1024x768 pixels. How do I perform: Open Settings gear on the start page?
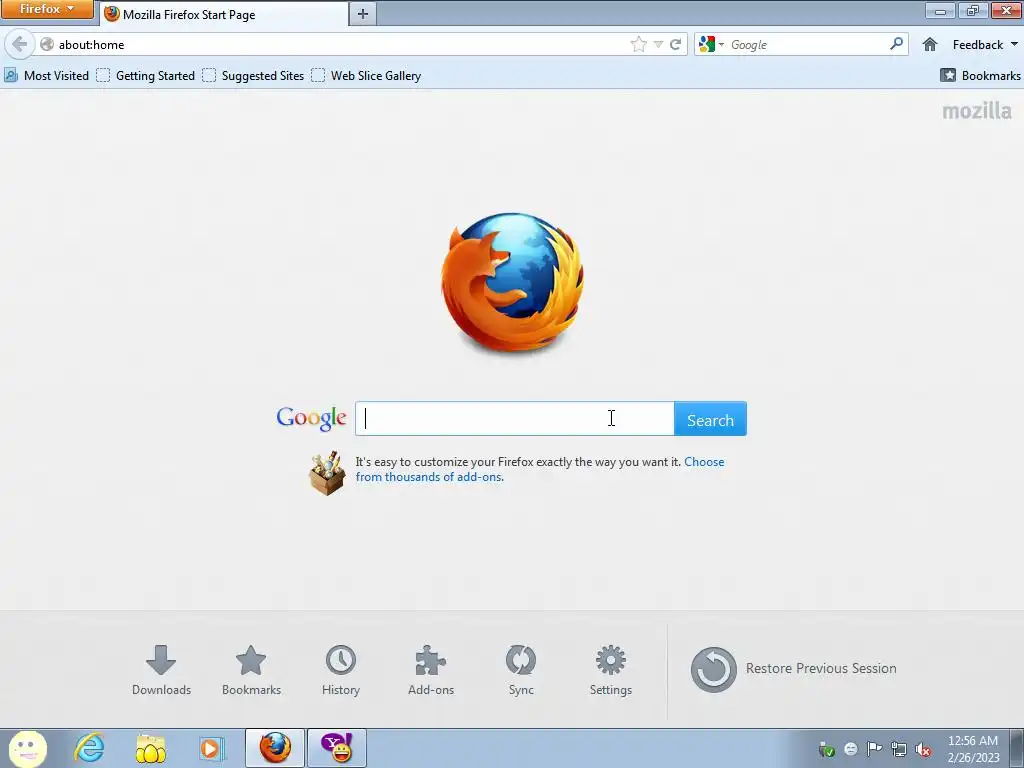click(x=611, y=670)
